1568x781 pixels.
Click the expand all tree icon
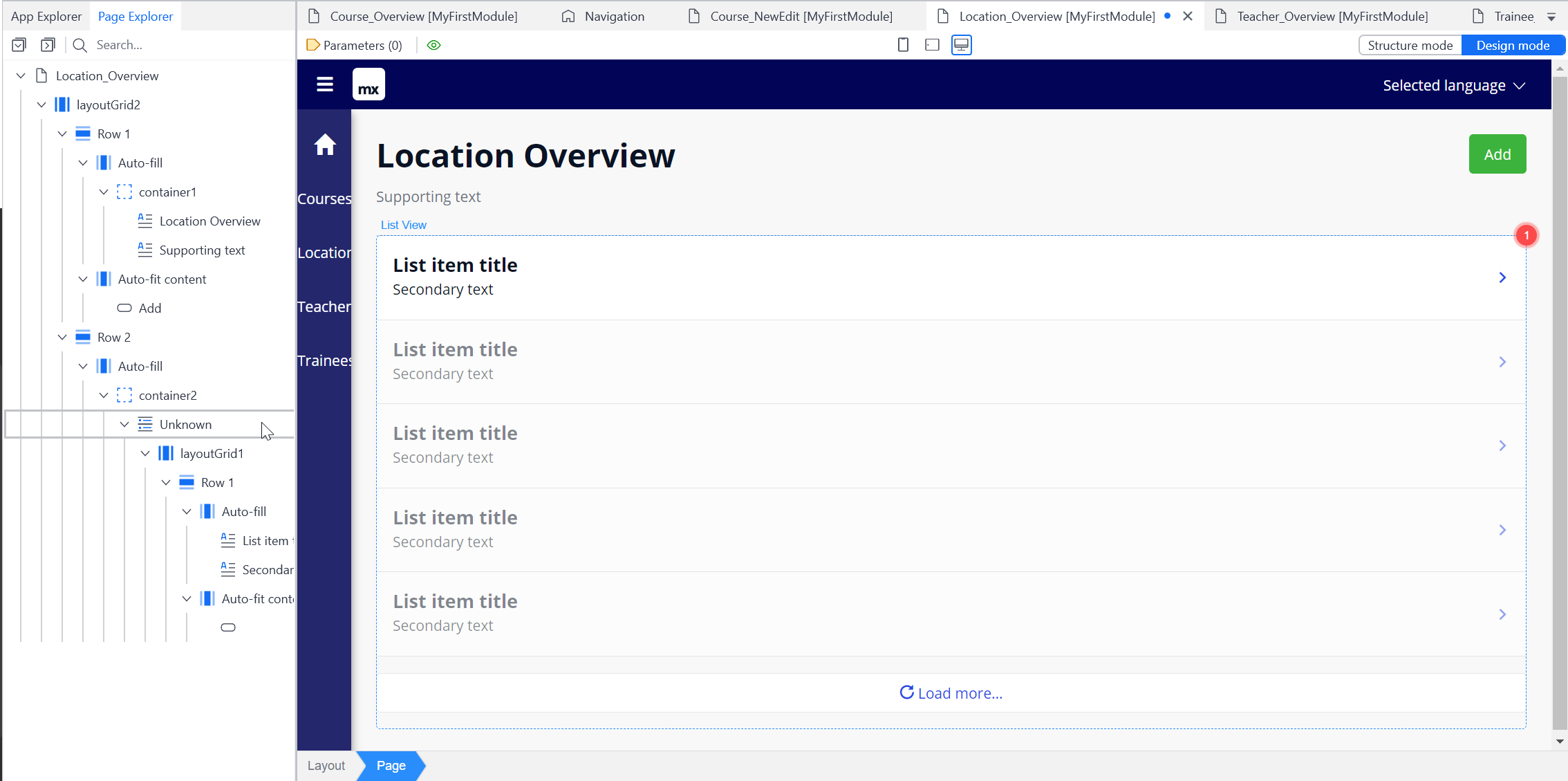tap(19, 45)
